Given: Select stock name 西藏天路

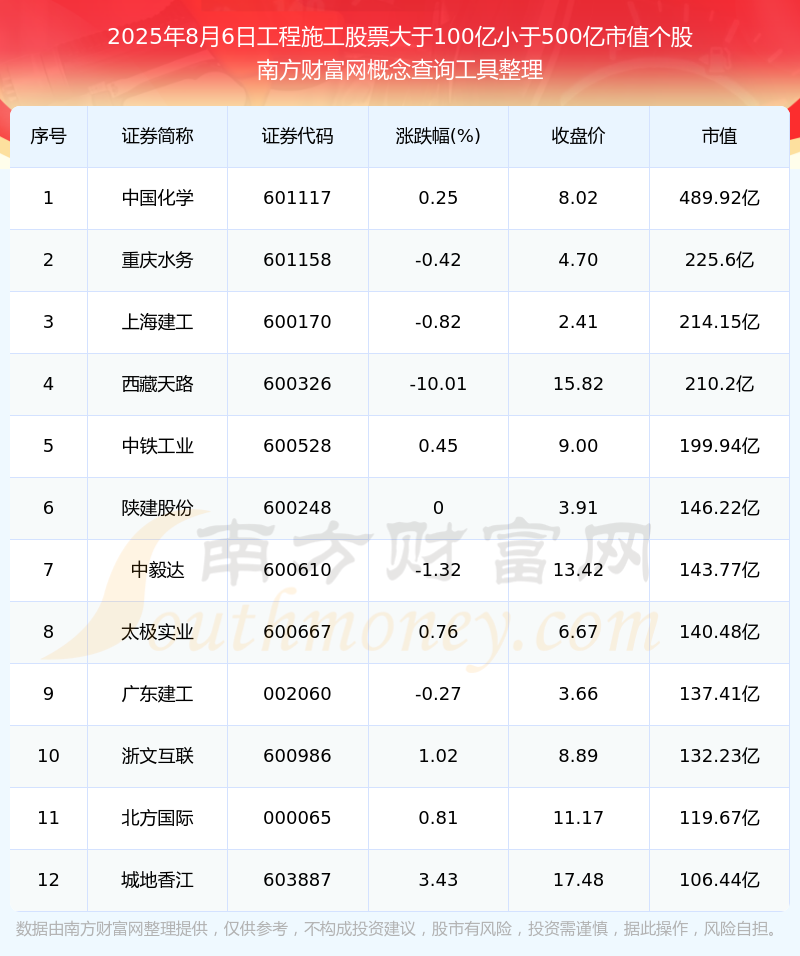Looking at the screenshot, I should (157, 384).
